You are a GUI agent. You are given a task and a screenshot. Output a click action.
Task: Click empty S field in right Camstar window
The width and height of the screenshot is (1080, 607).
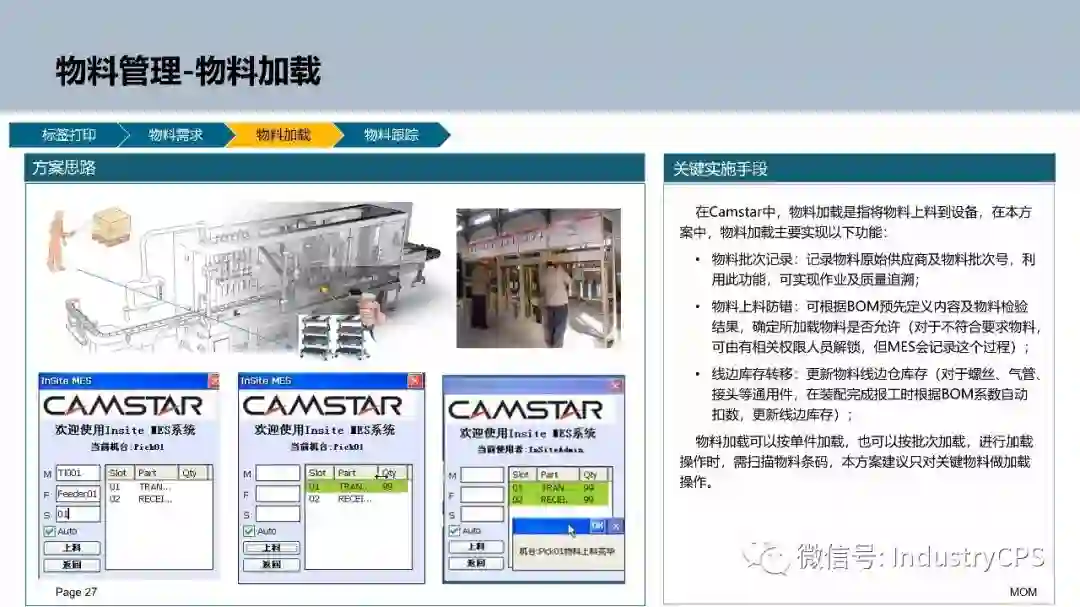[482, 515]
